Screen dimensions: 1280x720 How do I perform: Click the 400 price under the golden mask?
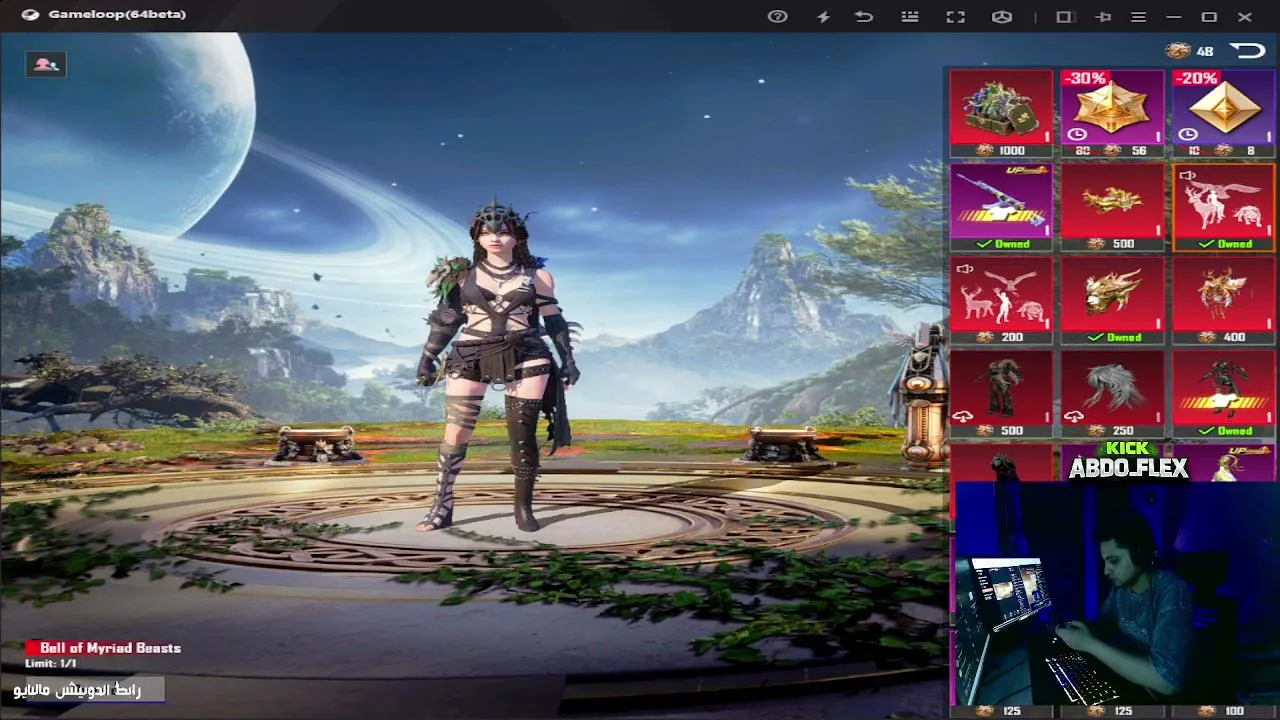pyautogui.click(x=1234, y=338)
